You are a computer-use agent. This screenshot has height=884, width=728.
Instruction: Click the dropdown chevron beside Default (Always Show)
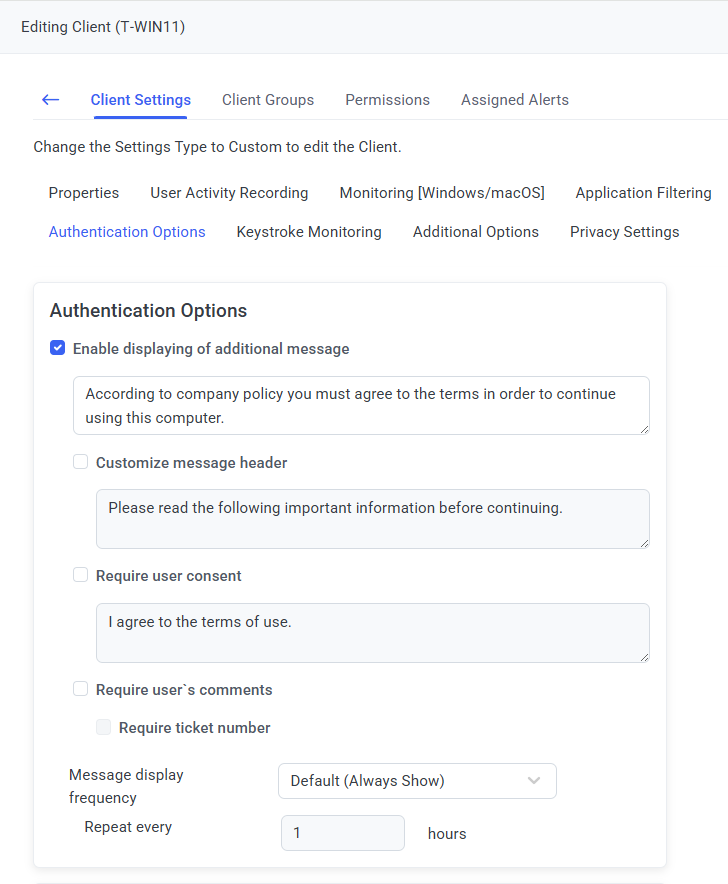(x=534, y=781)
